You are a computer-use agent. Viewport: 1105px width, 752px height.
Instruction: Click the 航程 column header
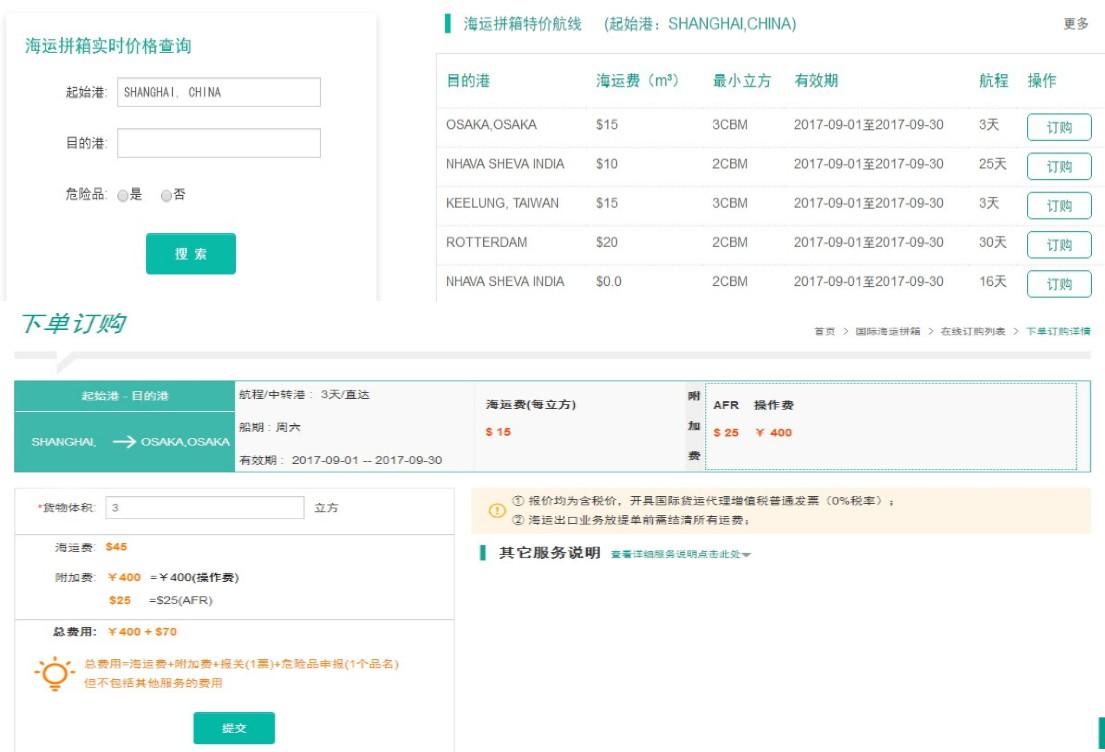(994, 81)
